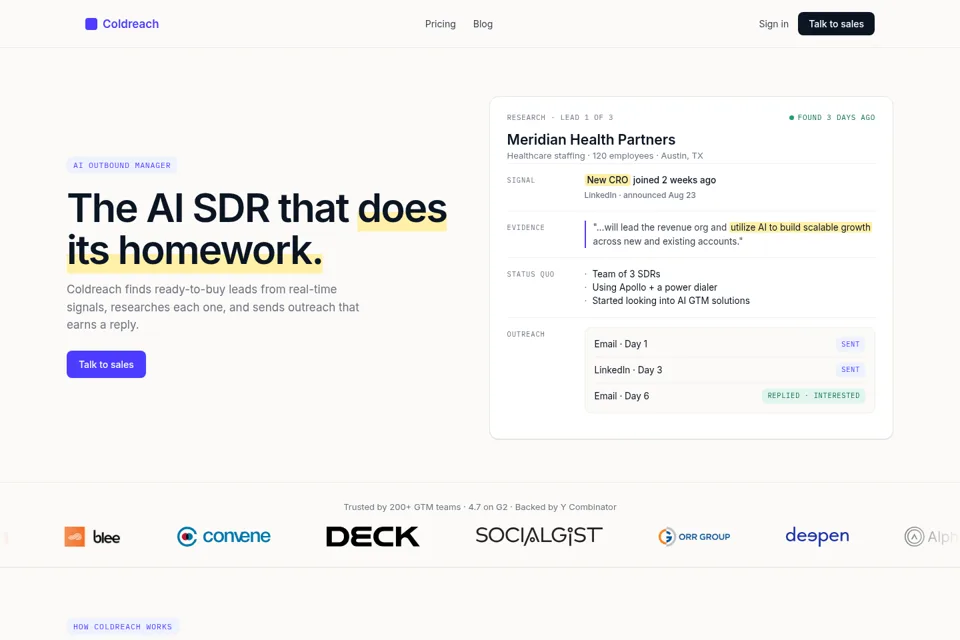This screenshot has width=960, height=640.
Task: Click the green FOUND 3 DAYS AGO status
Action: 832,118
